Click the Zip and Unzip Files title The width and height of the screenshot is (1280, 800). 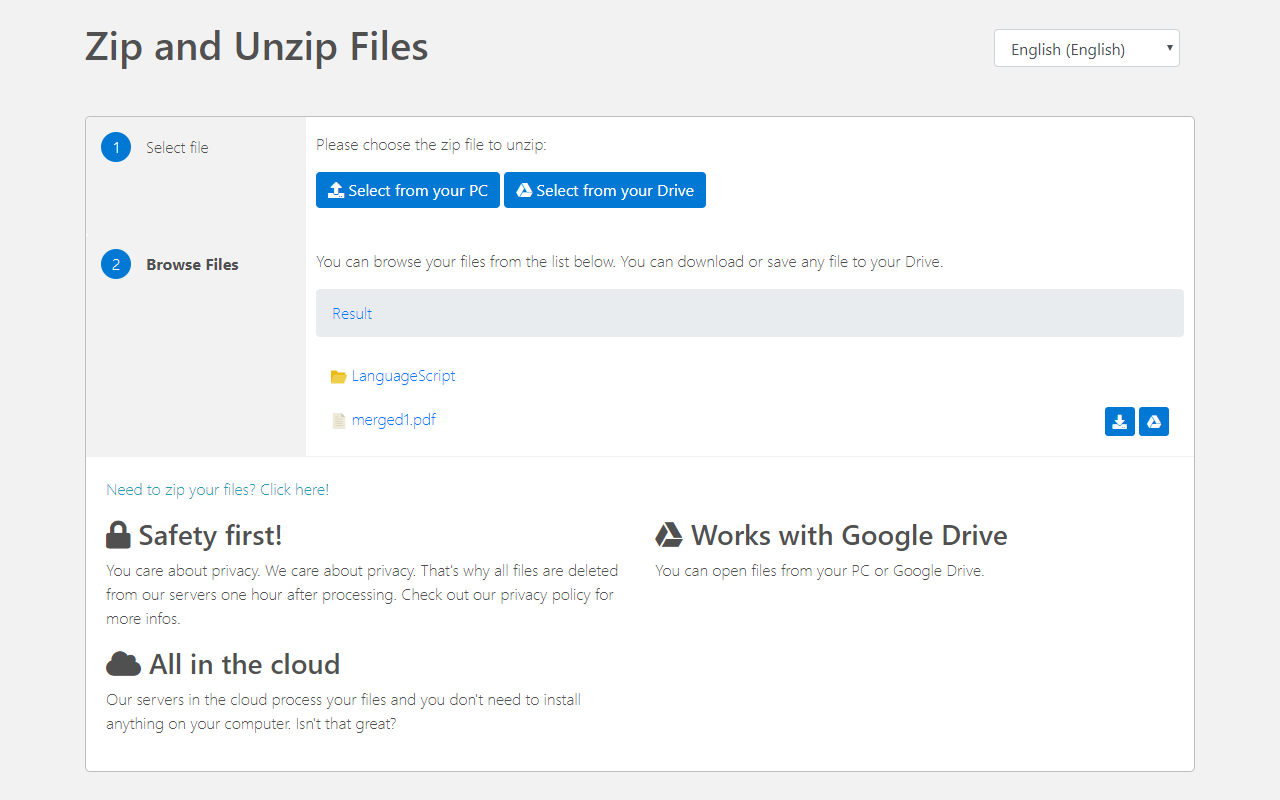click(x=256, y=47)
